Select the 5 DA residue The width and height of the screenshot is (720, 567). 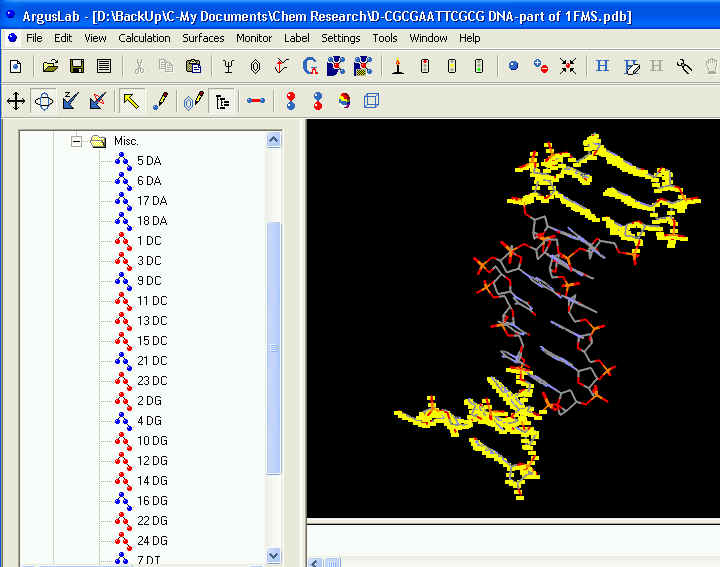point(148,161)
